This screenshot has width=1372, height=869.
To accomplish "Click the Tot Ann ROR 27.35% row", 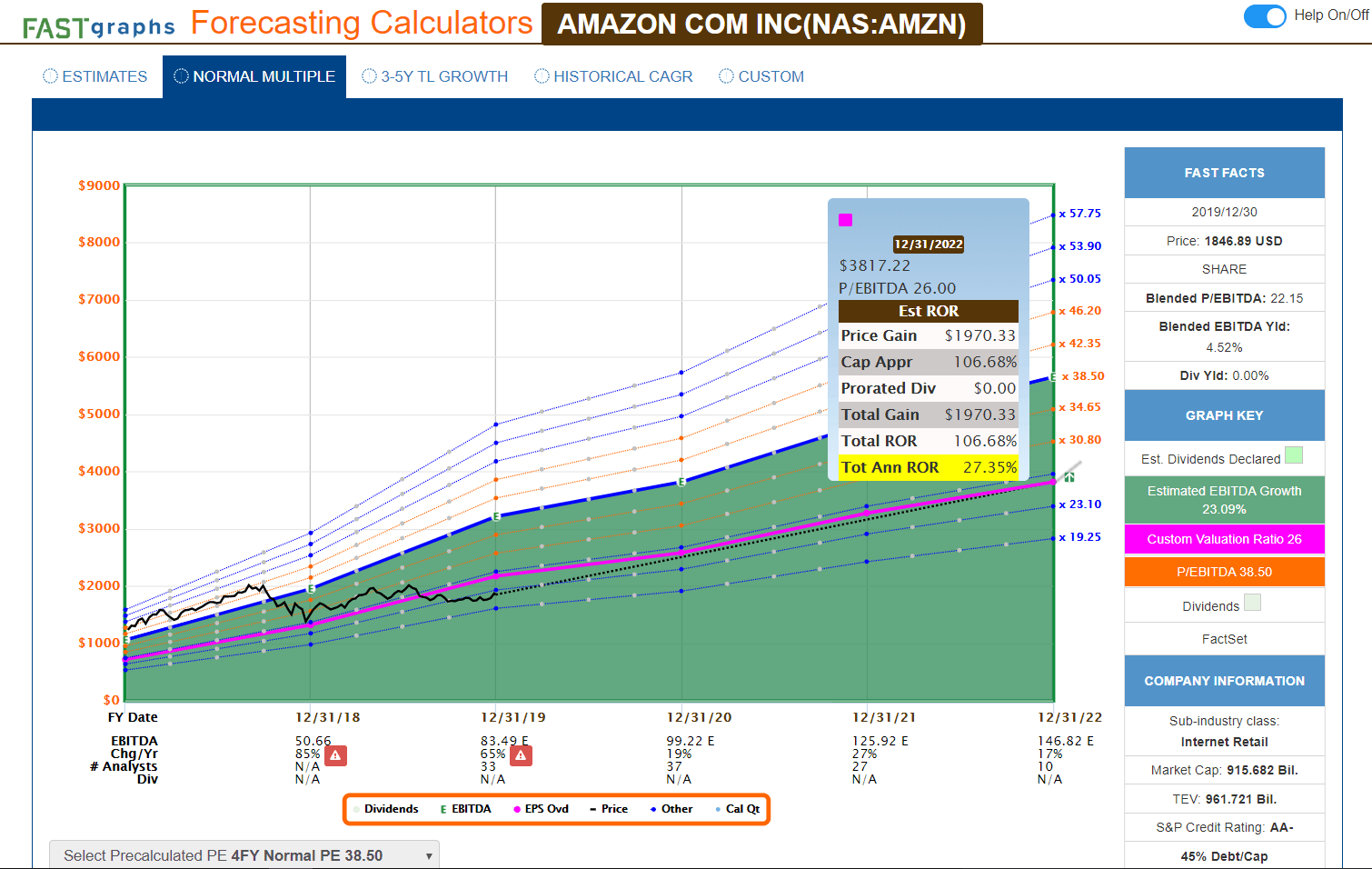I will 929,467.
